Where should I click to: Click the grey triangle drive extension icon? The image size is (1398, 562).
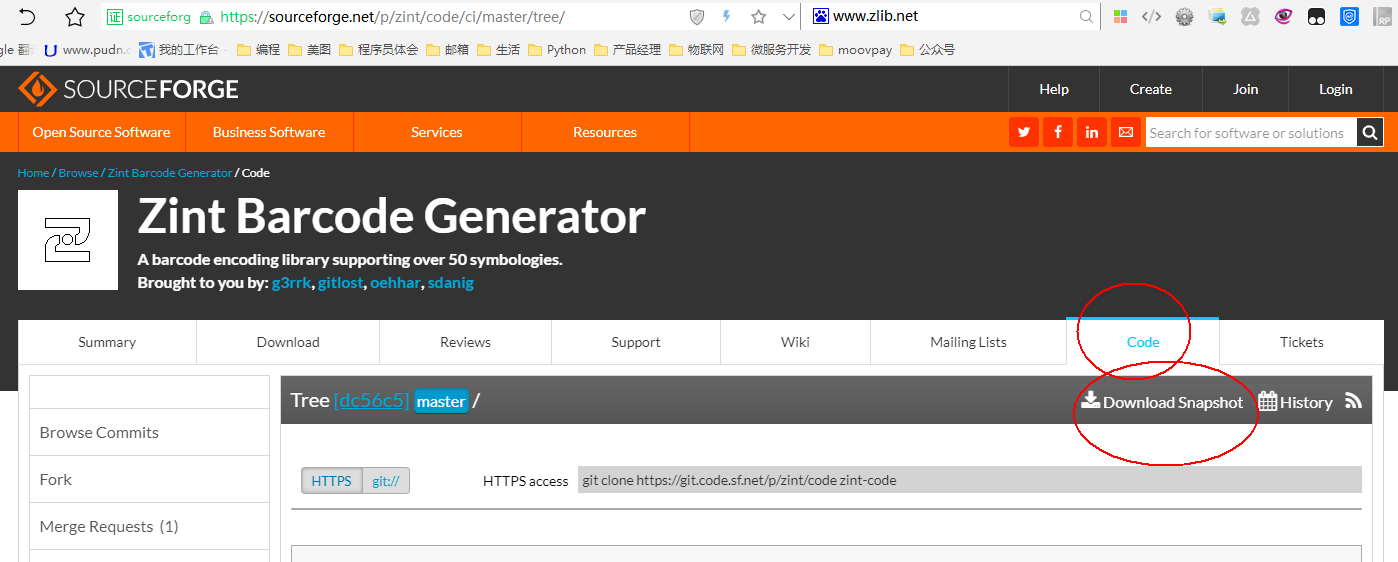pos(1251,16)
